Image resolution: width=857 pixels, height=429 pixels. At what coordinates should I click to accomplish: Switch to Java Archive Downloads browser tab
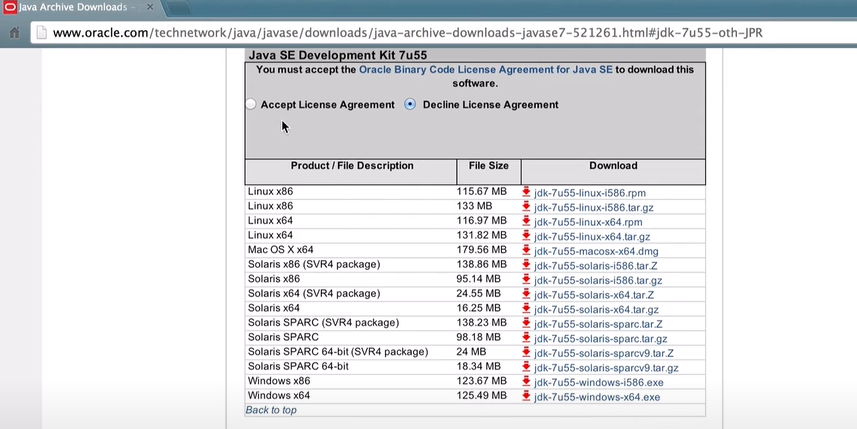coord(79,8)
